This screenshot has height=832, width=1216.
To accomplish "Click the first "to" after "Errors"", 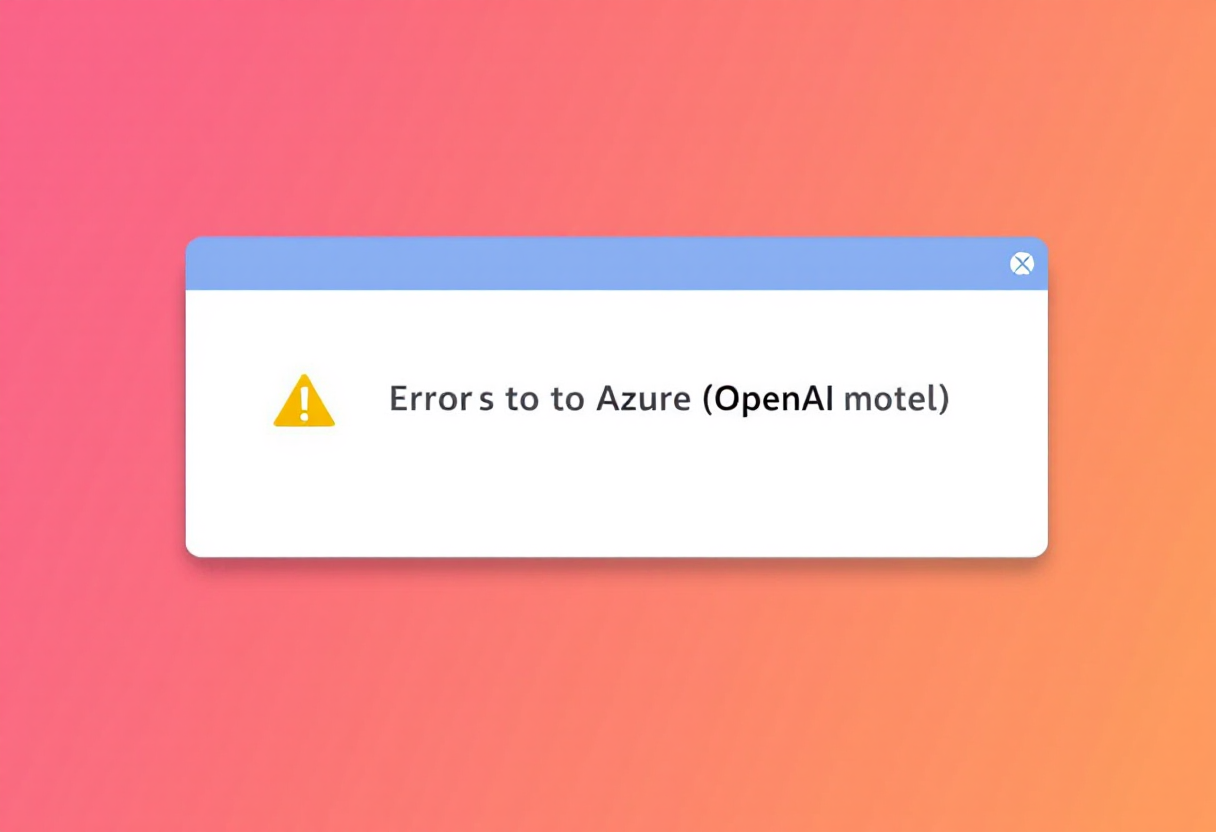I will pyautogui.click(x=522, y=399).
